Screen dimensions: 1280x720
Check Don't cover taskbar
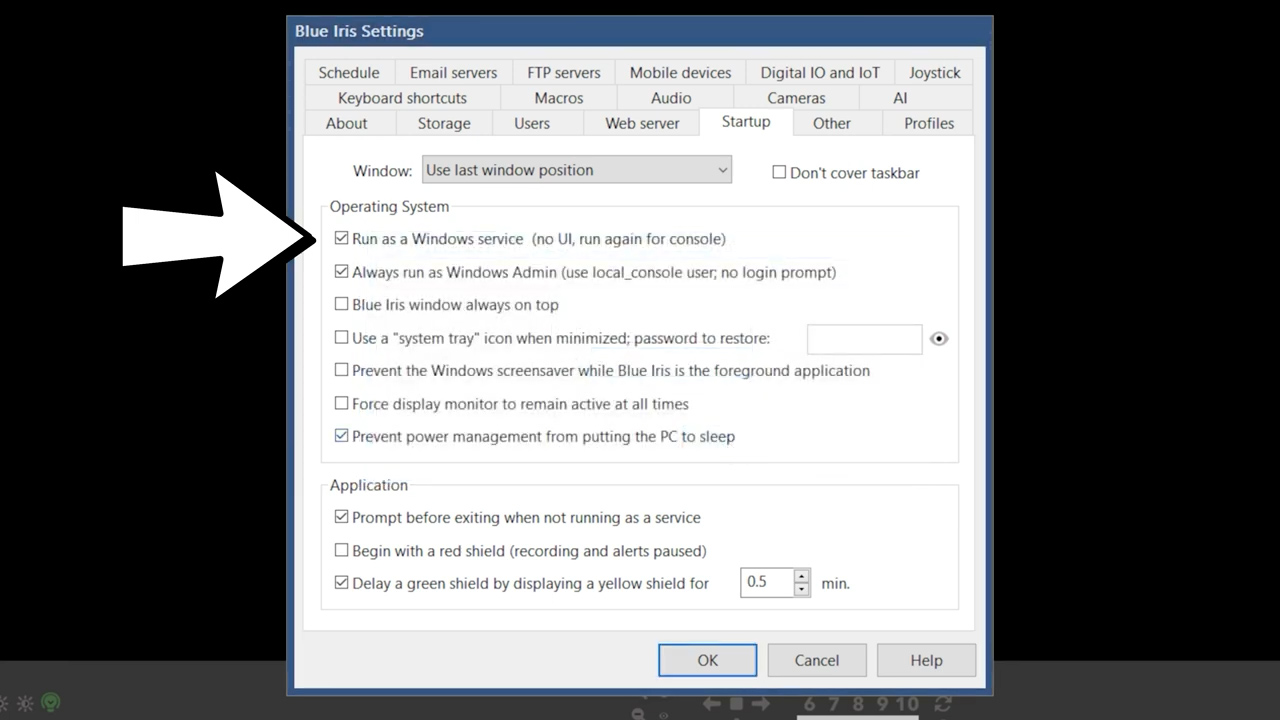point(779,172)
